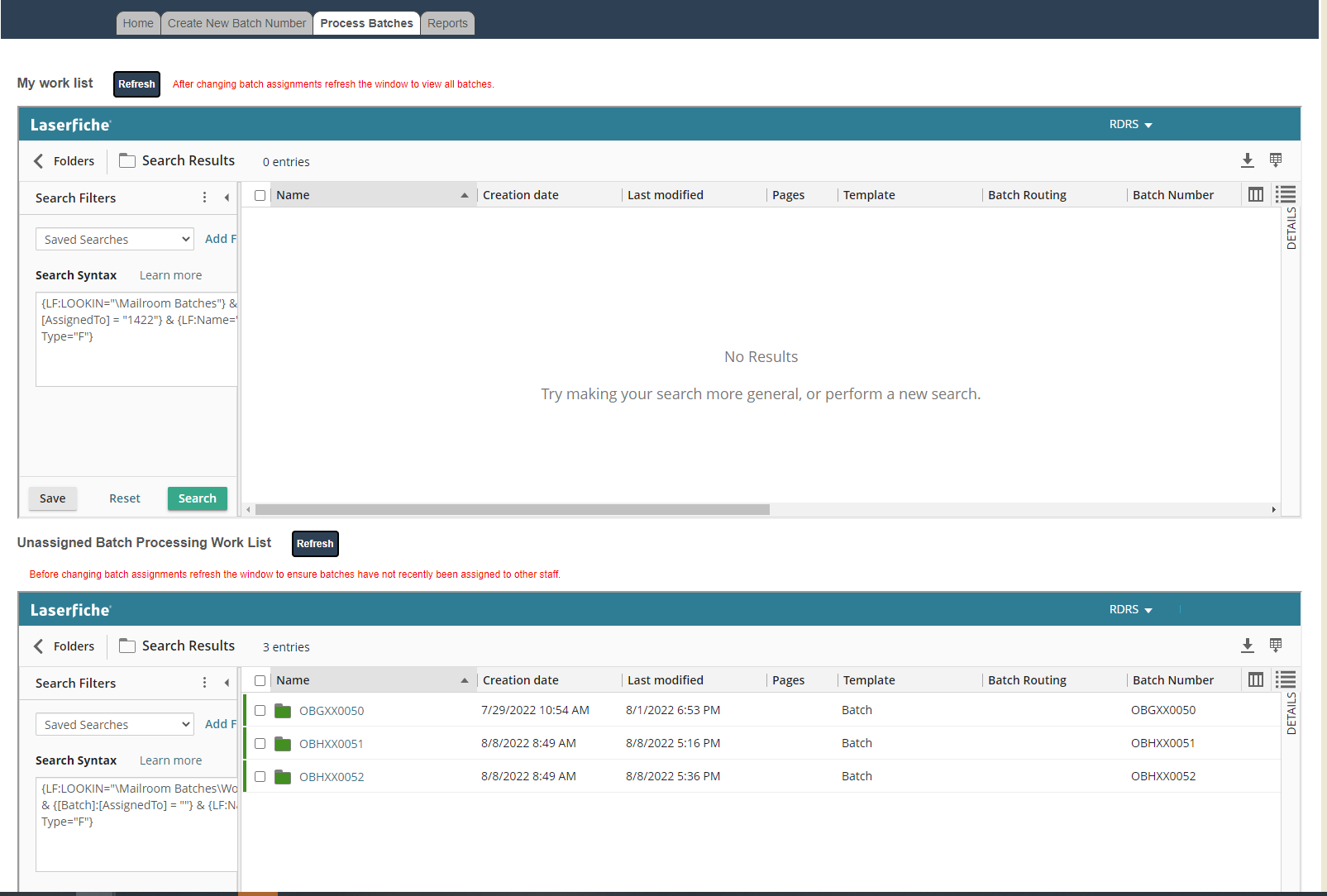This screenshot has height=896, width=1327.
Task: Click the download icon in My work list panel
Action: click(x=1248, y=160)
